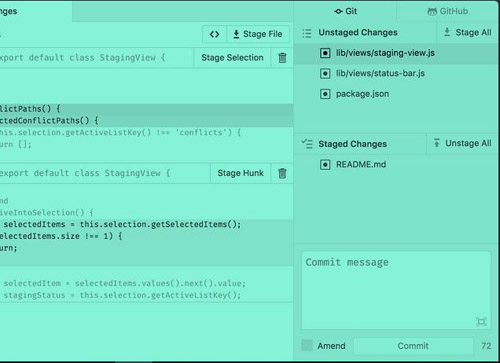The width and height of the screenshot is (500, 363).
Task: Click into the Commit message field
Action: tap(396, 290)
